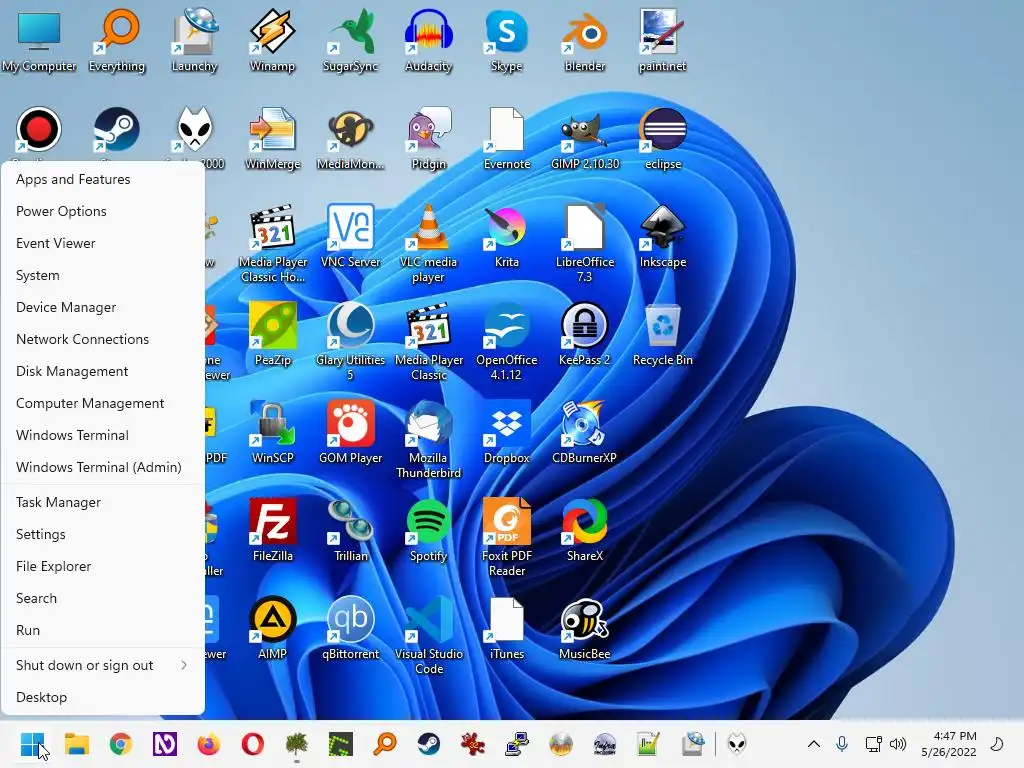Open Computer Management menu item
This screenshot has height=768, width=1024.
click(103, 404)
